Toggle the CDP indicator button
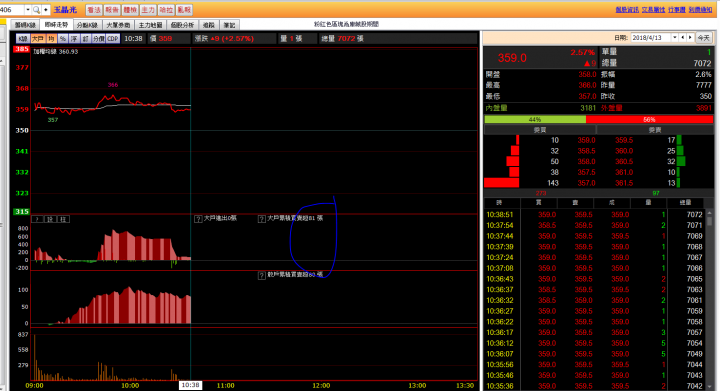 coord(113,39)
